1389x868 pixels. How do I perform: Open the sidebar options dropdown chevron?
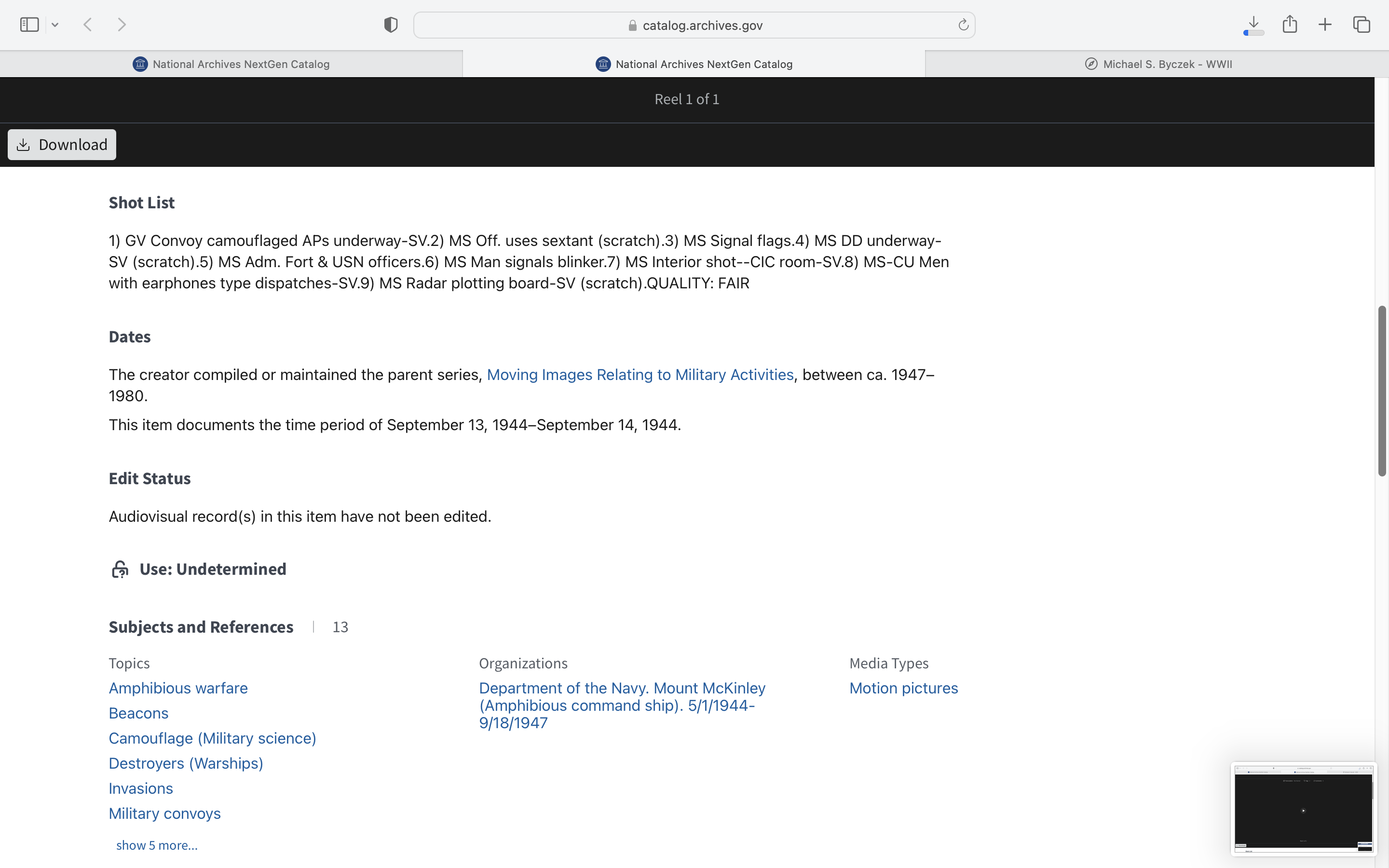[x=55, y=25]
